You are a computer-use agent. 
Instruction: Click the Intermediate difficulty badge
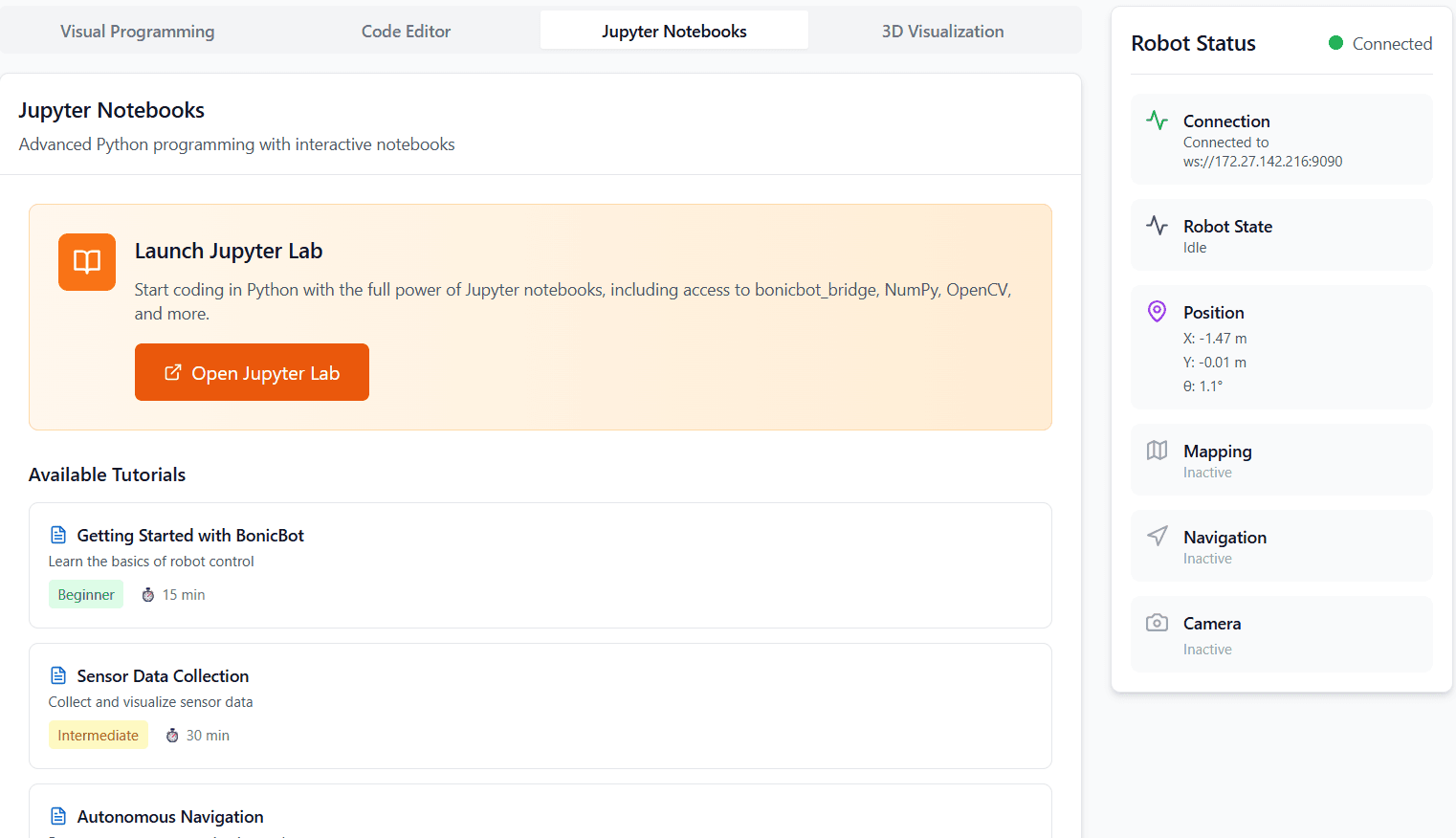[98, 735]
